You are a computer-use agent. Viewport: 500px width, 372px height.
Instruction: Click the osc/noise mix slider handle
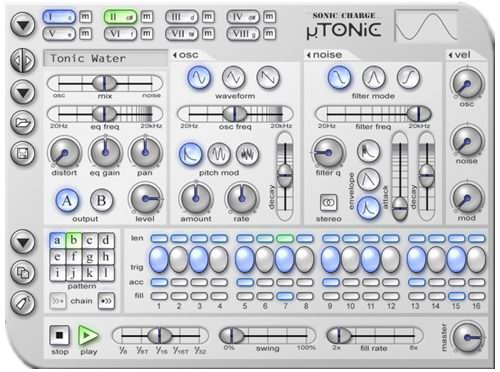(x=104, y=83)
